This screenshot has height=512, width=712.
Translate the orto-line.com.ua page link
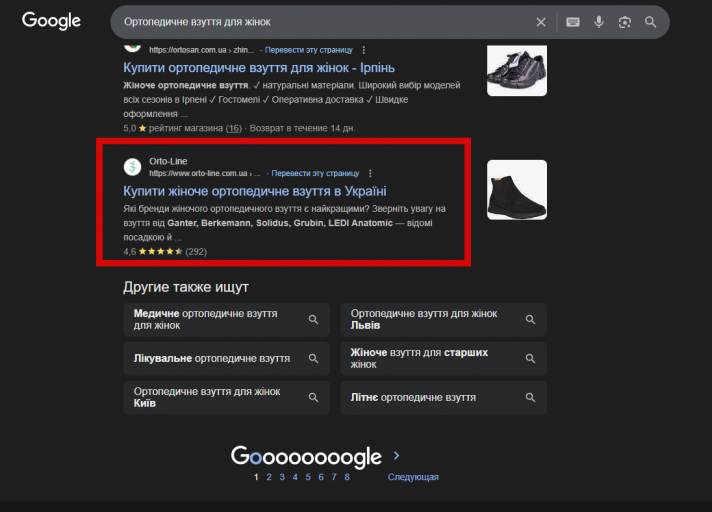coord(315,173)
